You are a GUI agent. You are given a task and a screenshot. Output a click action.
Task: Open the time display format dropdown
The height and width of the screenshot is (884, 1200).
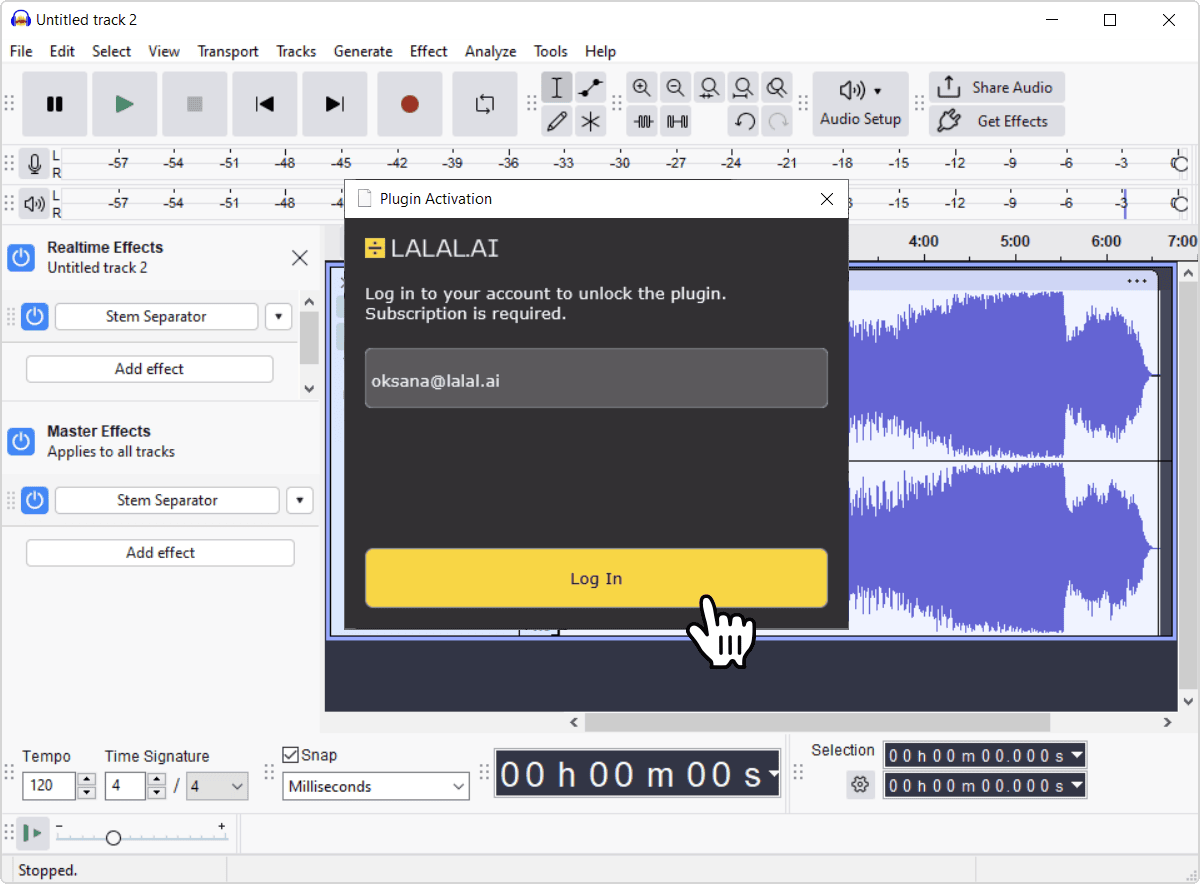[x=773, y=775]
